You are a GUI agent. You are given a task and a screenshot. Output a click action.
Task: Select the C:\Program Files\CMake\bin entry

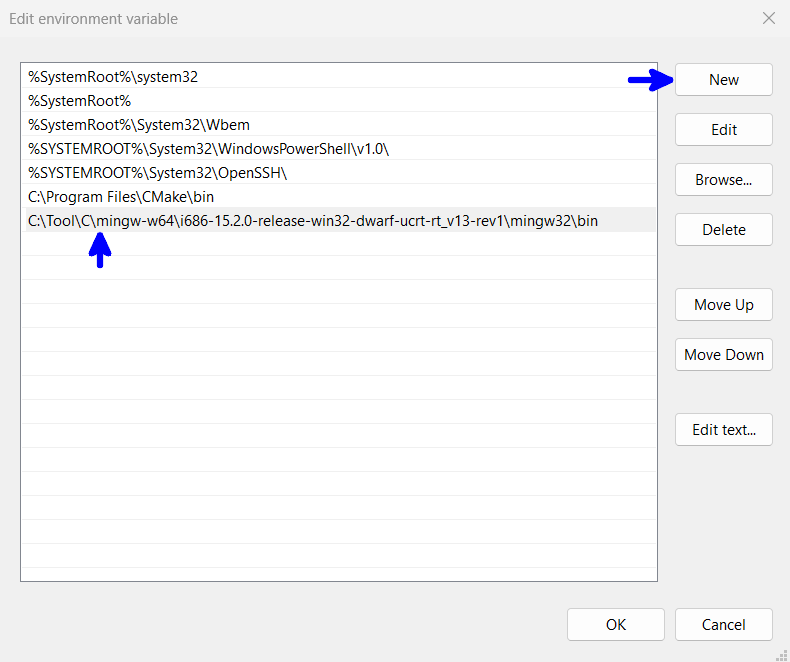(339, 196)
